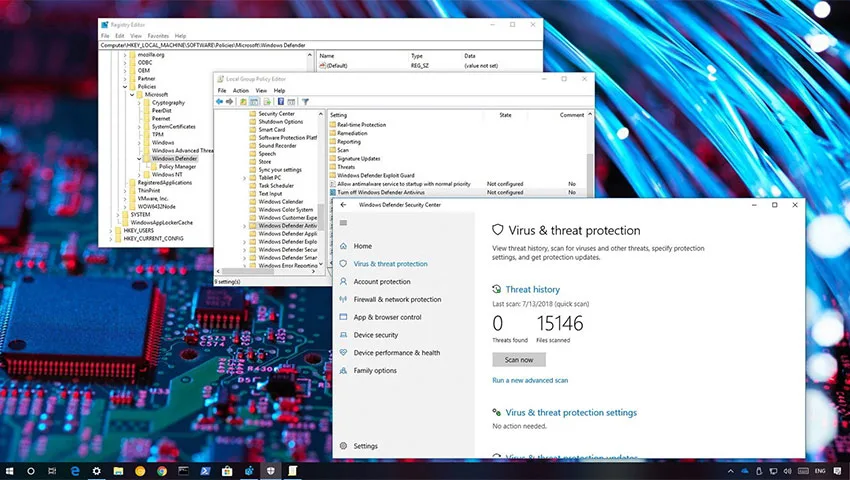The width and height of the screenshot is (850, 480).
Task: Click the Registry Editor address bar
Action: coord(320,45)
